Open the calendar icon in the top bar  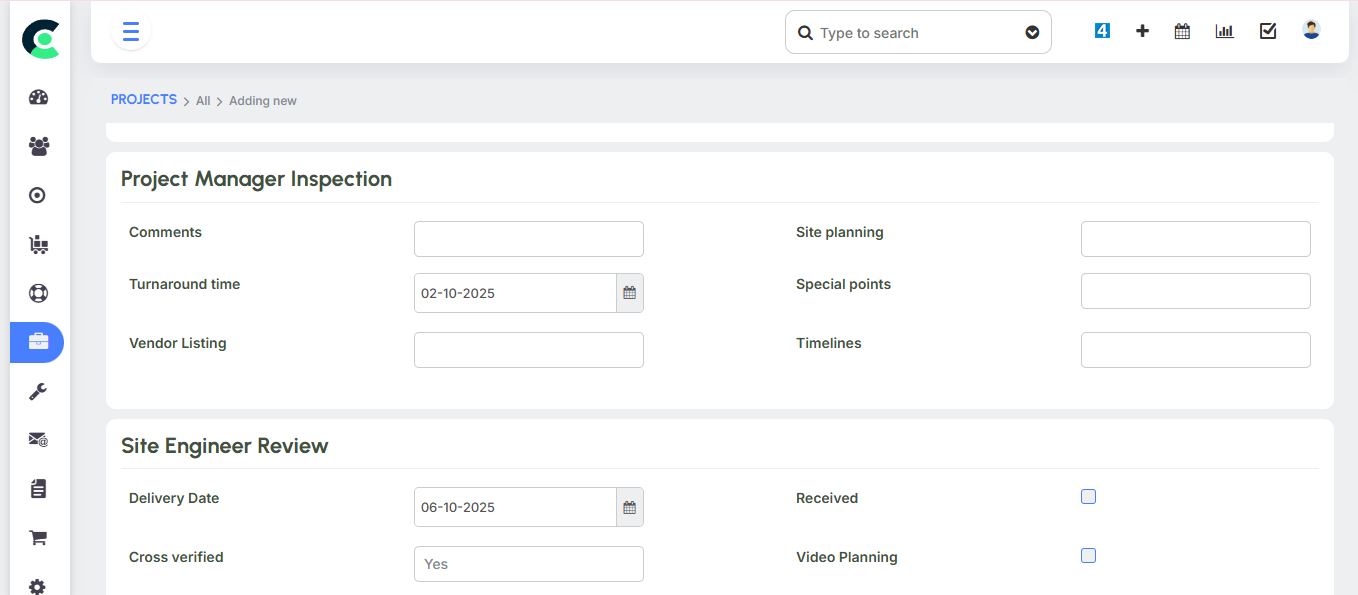(1181, 30)
